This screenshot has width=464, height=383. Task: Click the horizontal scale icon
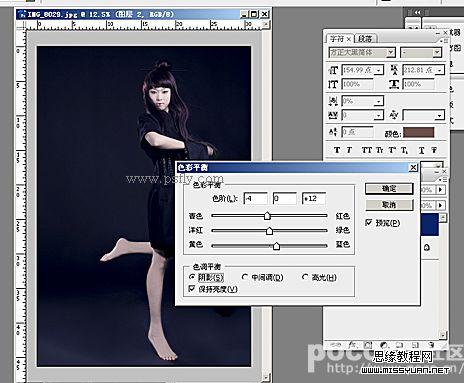394,84
